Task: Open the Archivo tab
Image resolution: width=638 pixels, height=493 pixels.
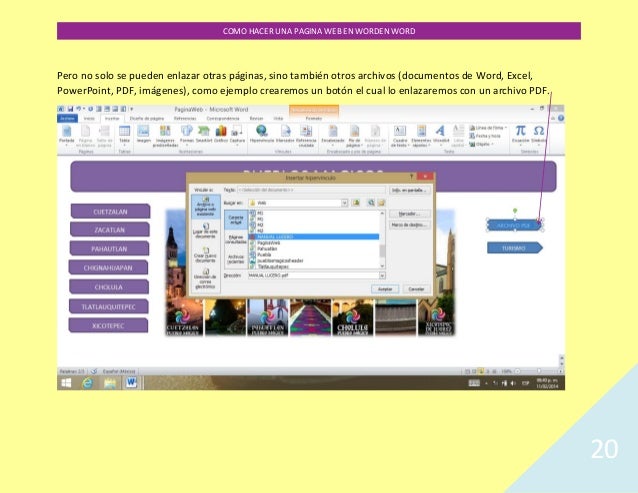Action: pyautogui.click(x=67, y=118)
